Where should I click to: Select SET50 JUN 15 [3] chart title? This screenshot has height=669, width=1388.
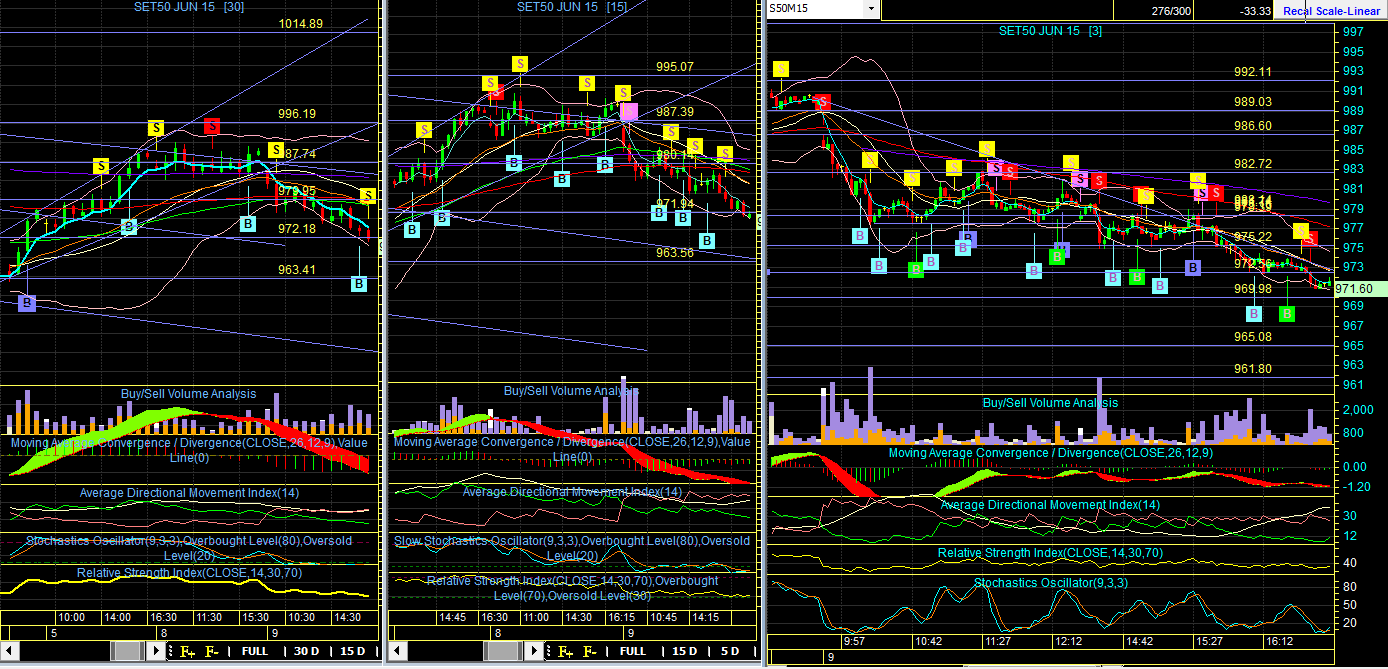[x=1050, y=31]
